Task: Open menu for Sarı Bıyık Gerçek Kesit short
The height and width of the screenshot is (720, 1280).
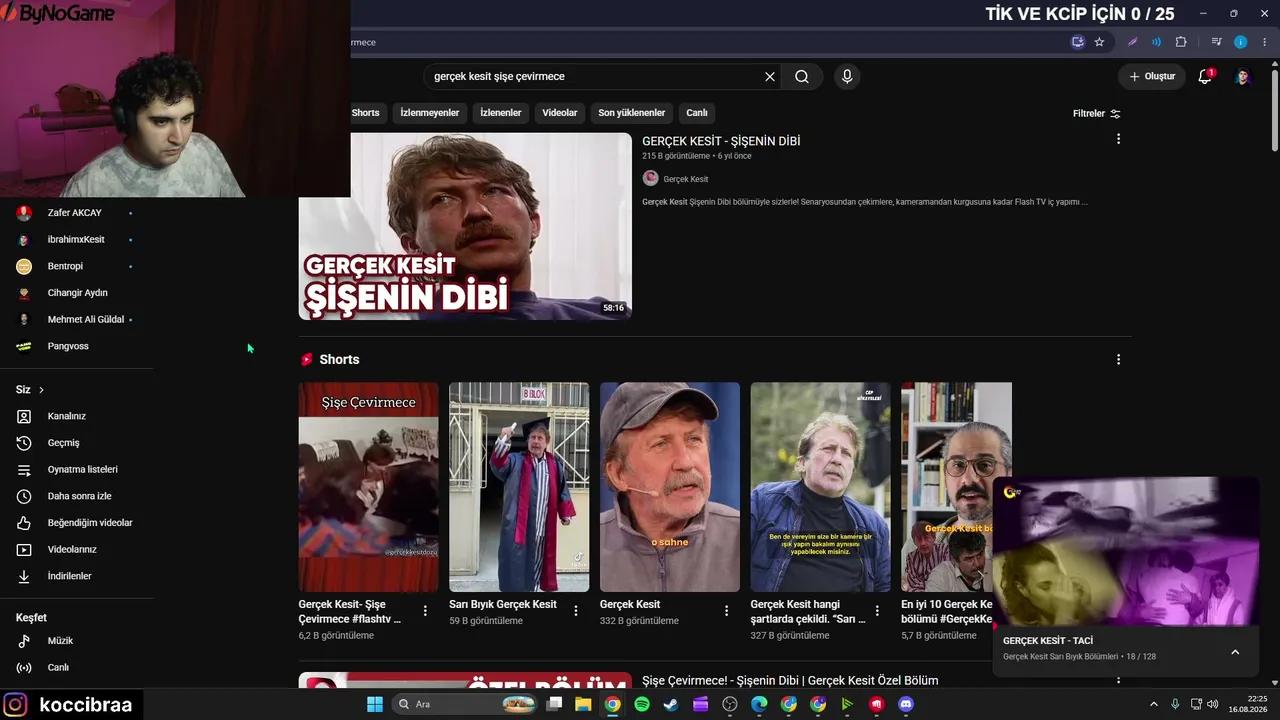Action: pyautogui.click(x=576, y=611)
